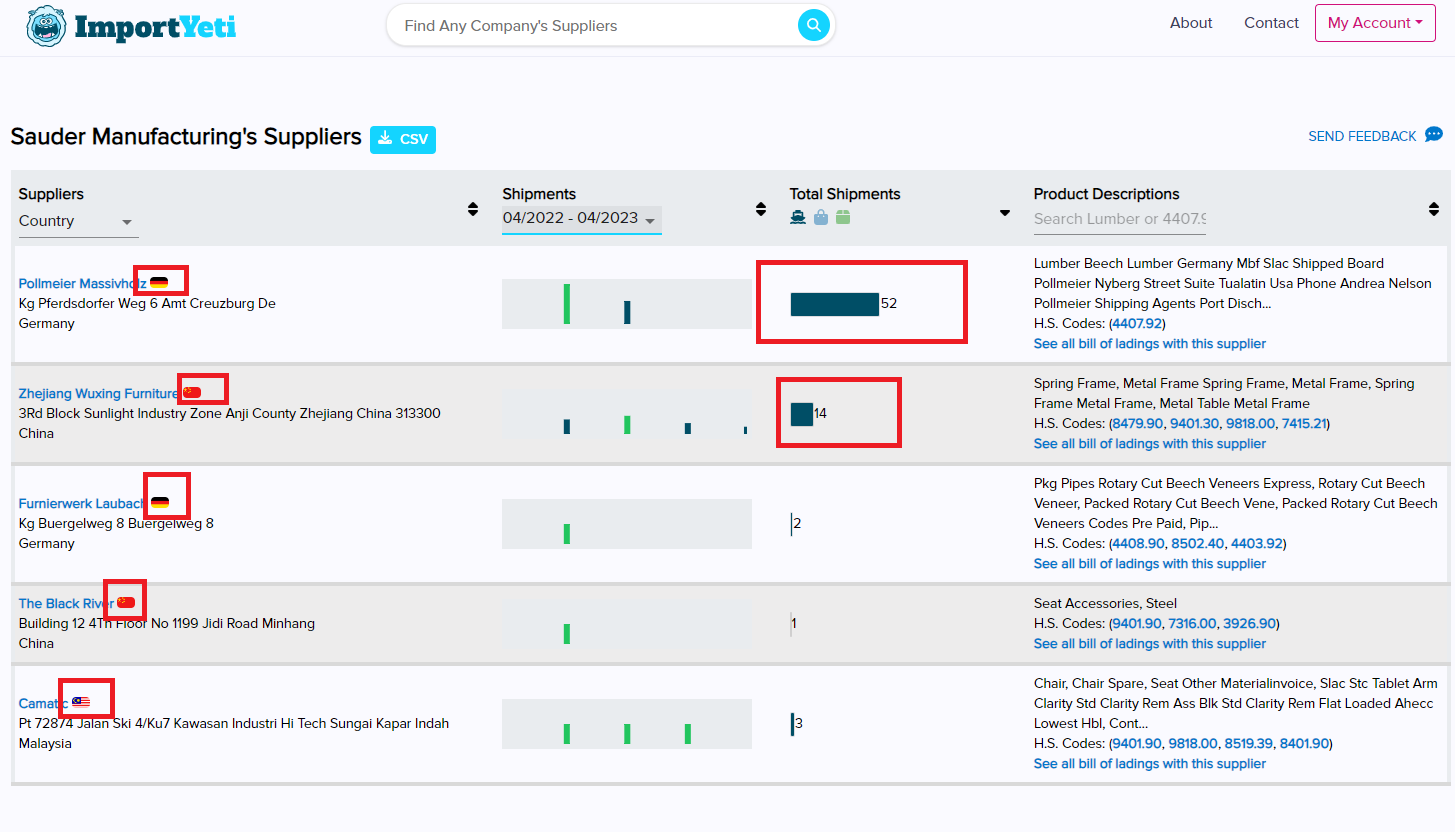Screen dimensions: 1455x832
Task: Click Malaysia flag beside Camatic
Action: point(81,702)
